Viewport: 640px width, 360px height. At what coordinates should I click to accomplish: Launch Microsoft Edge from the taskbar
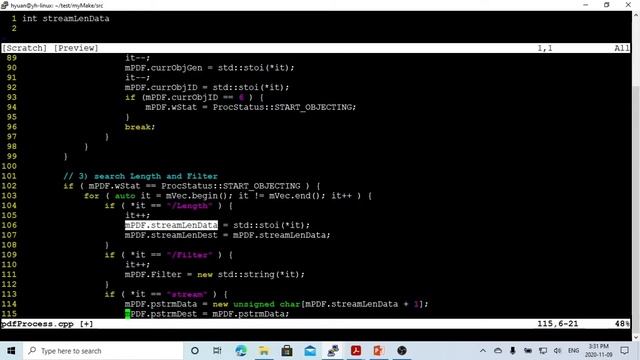coord(241,351)
